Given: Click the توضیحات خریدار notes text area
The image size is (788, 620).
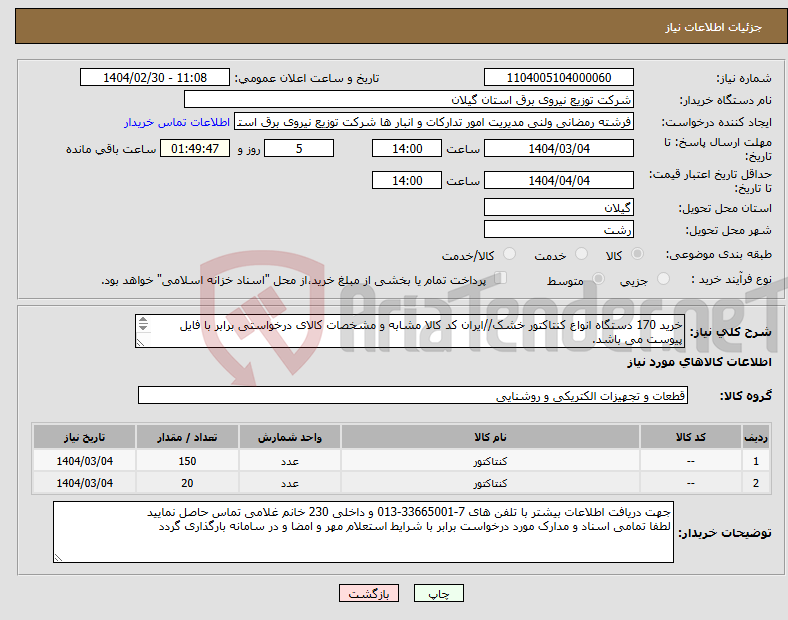Looking at the screenshot, I should [363, 532].
